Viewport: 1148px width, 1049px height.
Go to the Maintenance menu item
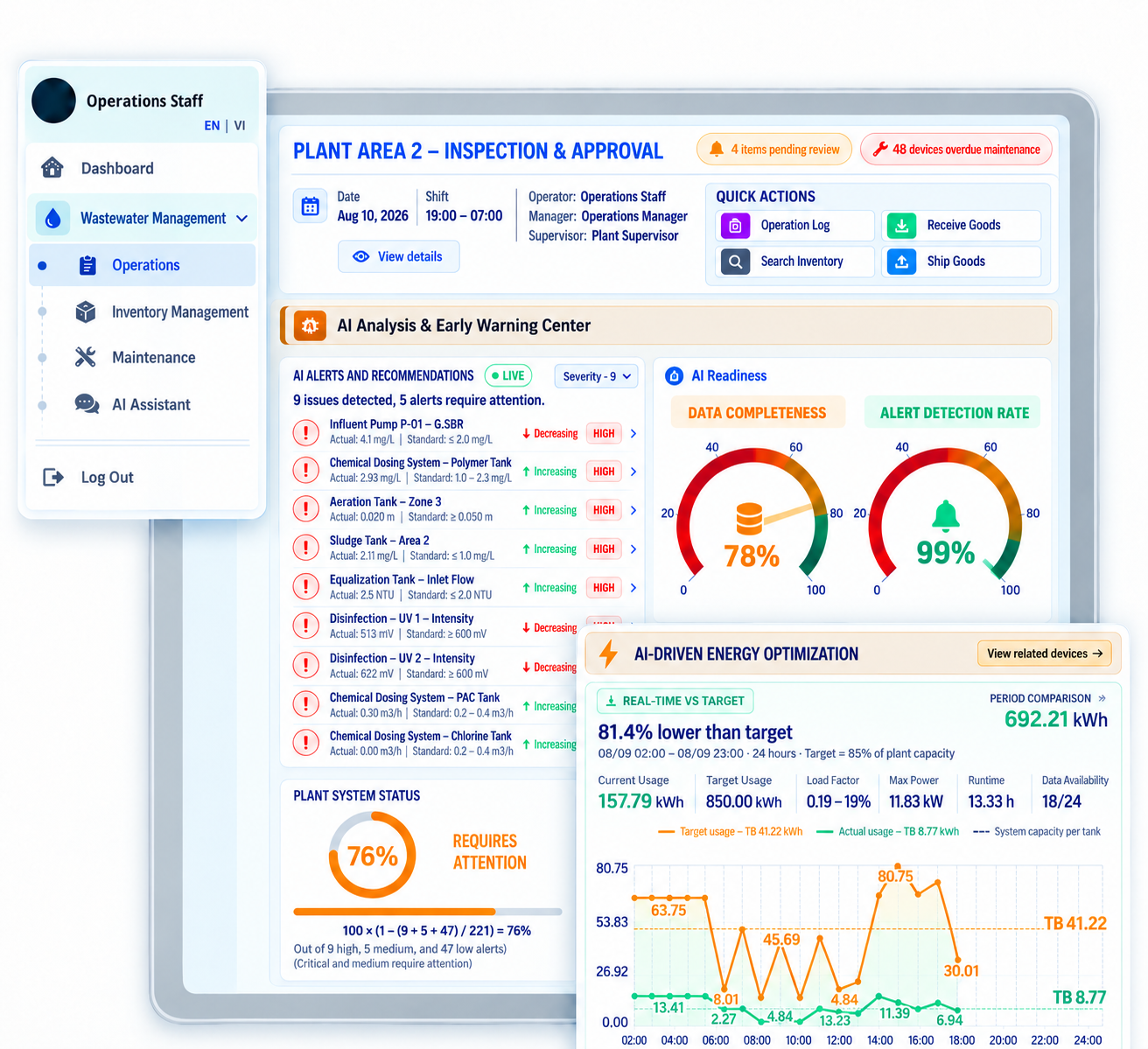[x=143, y=357]
